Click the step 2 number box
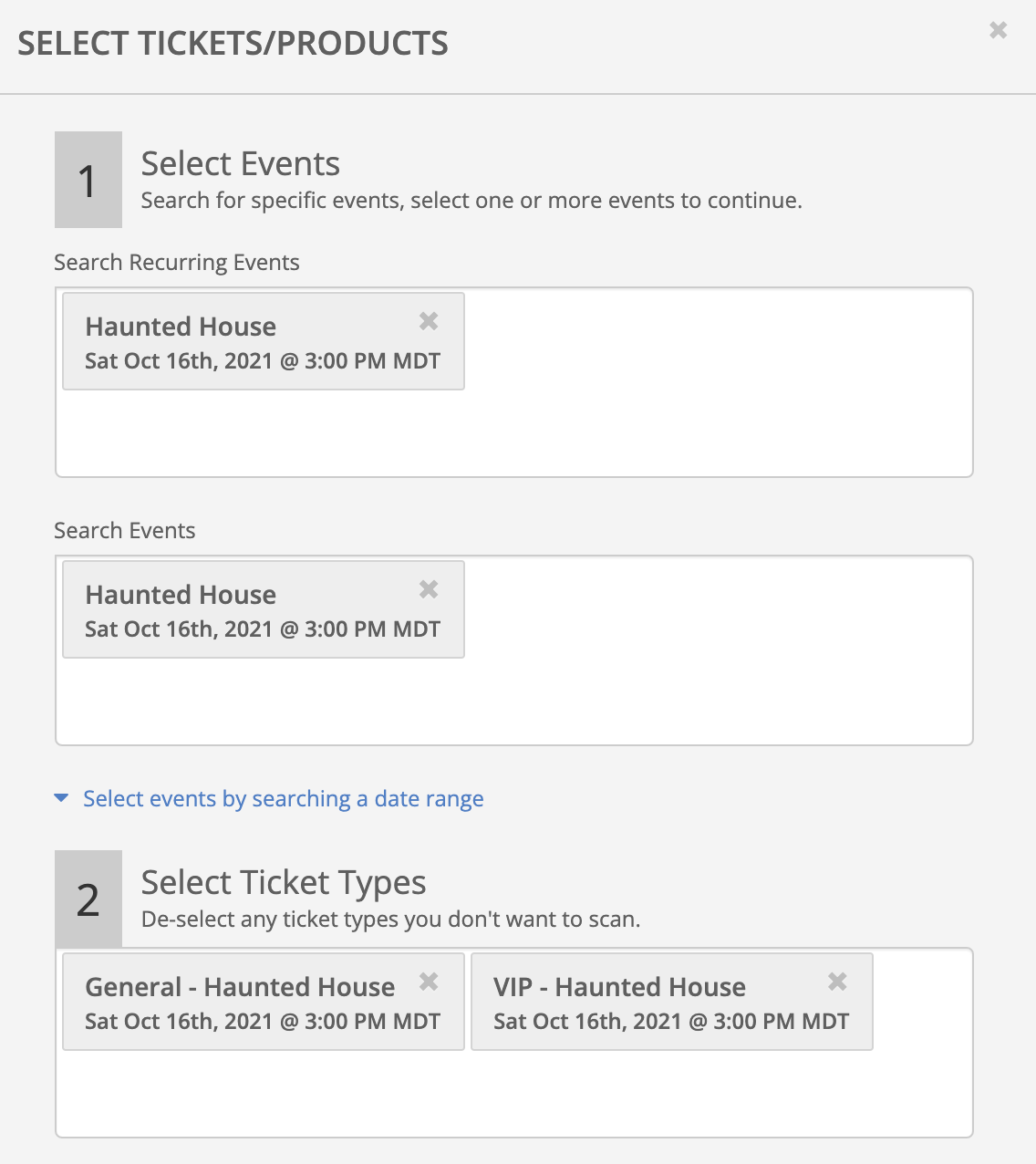 point(88,899)
